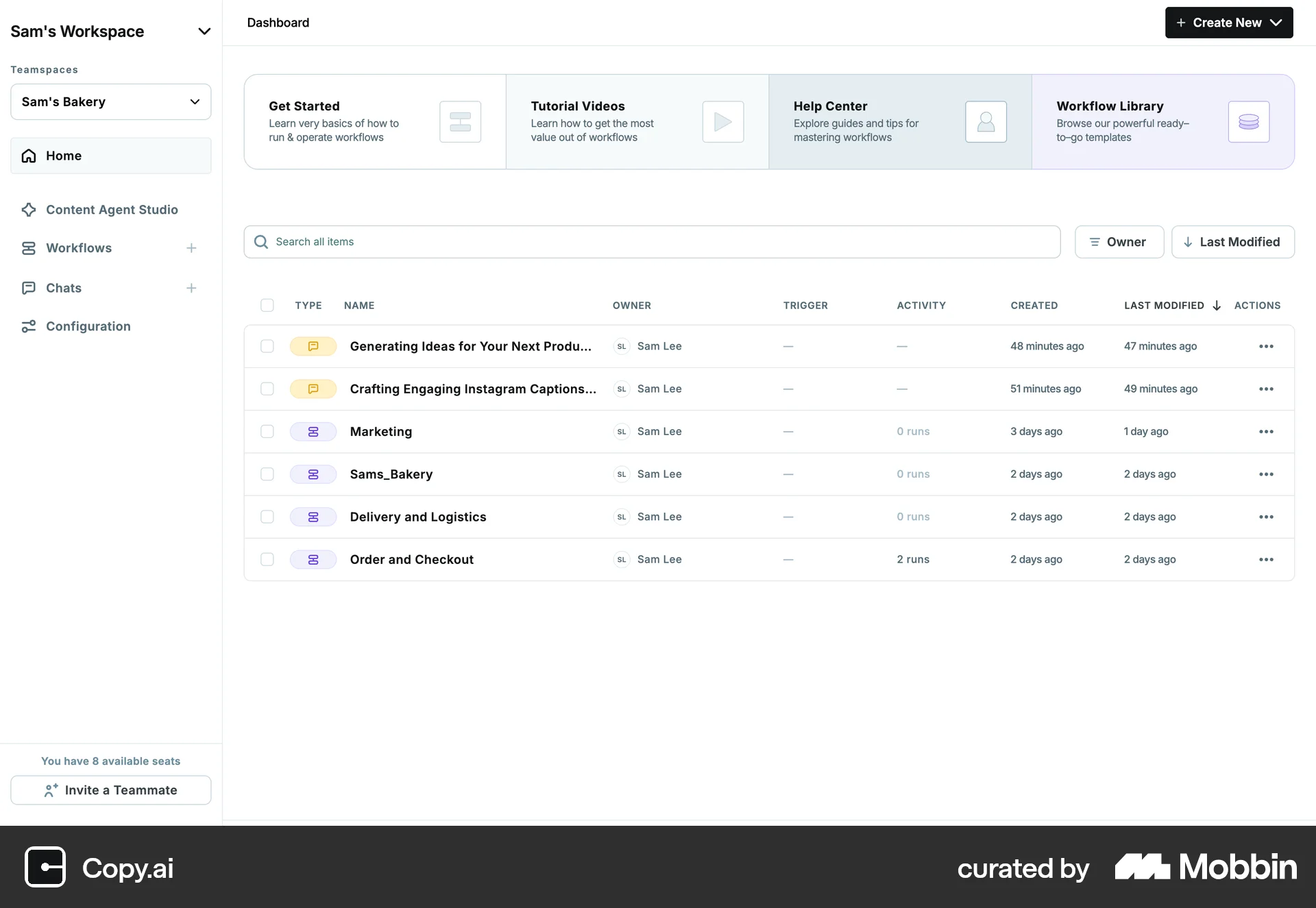Select the Configuration icon
This screenshot has height=908, width=1316.
pos(28,326)
